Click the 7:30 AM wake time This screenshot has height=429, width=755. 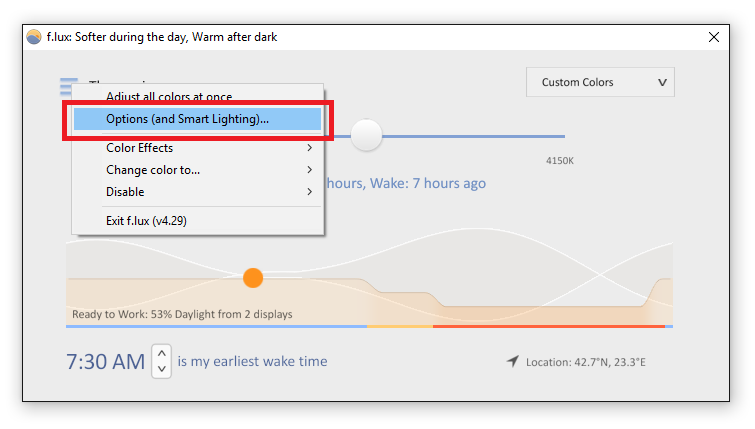pos(105,362)
